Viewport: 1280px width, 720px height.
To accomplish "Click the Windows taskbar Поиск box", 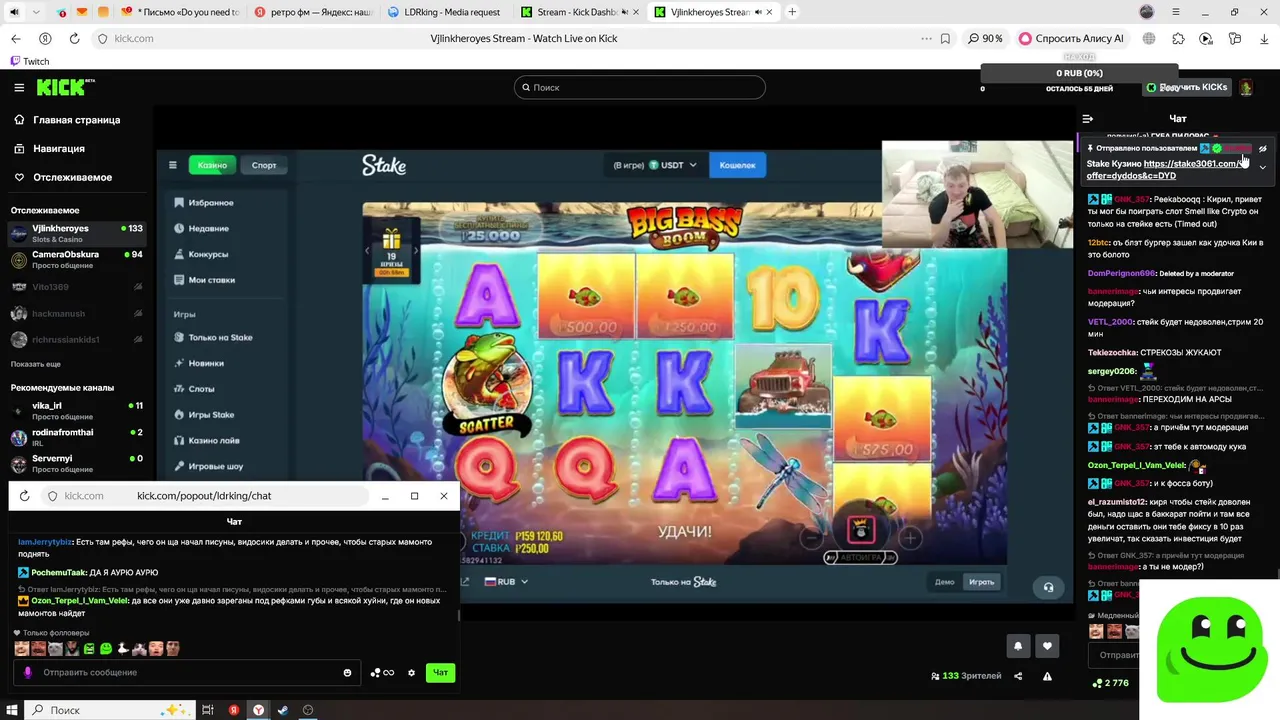I will [x=110, y=710].
